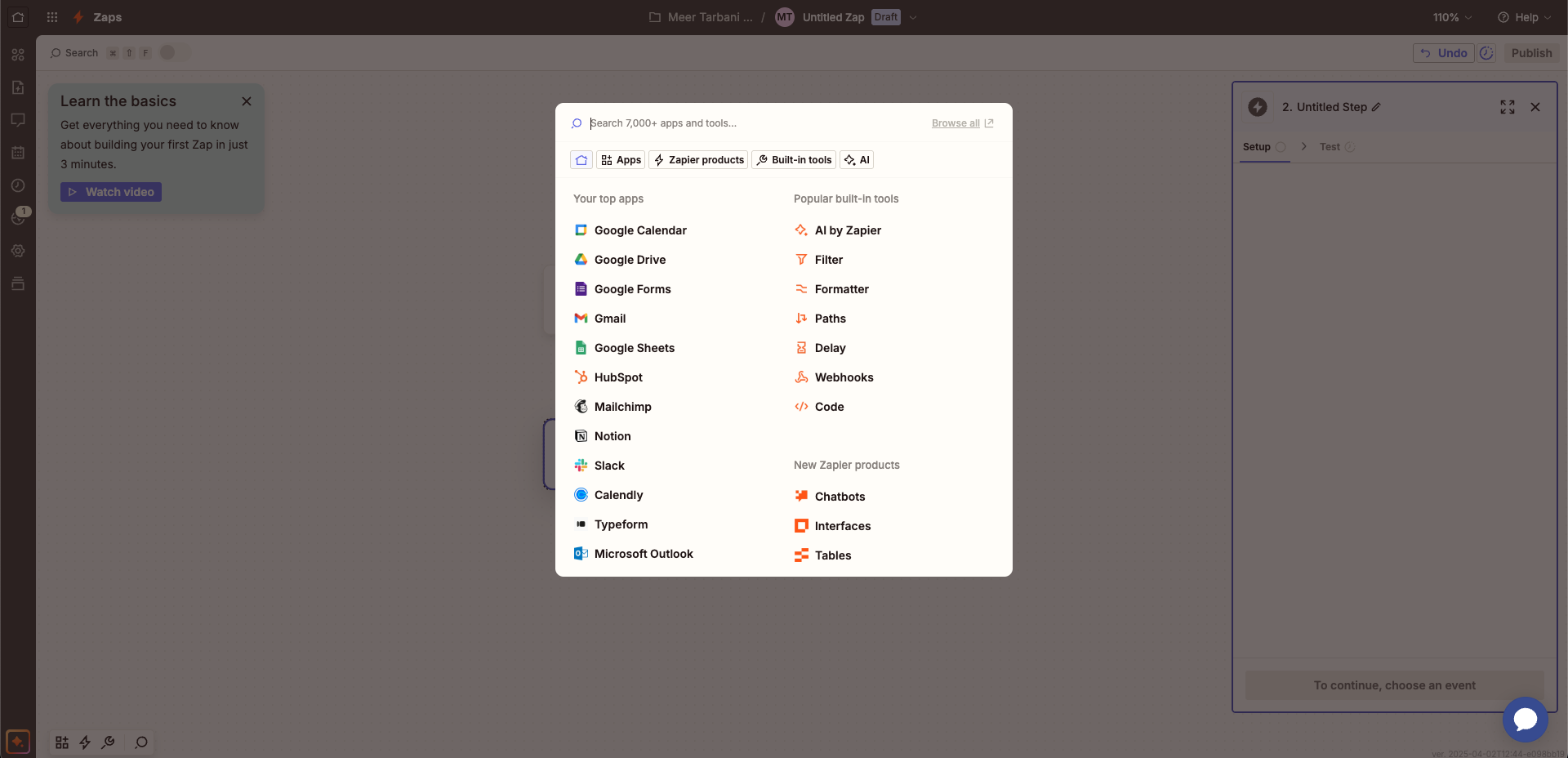Toggle the switch next to Search

click(x=174, y=52)
